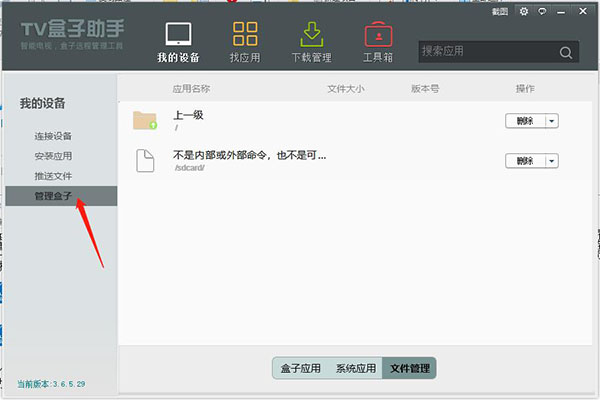The height and width of the screenshot is (400, 600).
Task: Click 删除 button for 上一级 folder
Action: (x=525, y=121)
